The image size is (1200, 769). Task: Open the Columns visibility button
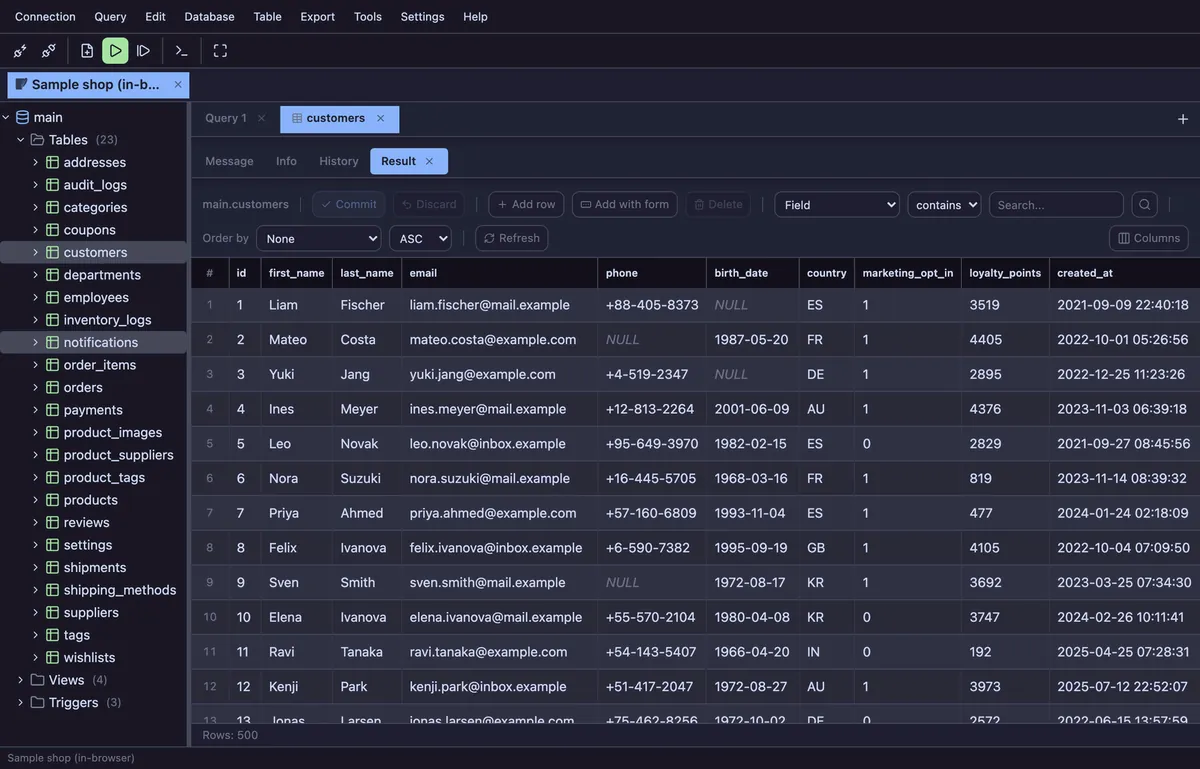(1149, 239)
